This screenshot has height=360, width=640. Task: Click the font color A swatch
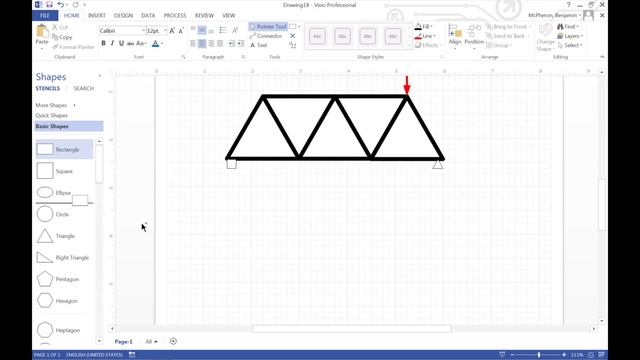pyautogui.click(x=155, y=43)
